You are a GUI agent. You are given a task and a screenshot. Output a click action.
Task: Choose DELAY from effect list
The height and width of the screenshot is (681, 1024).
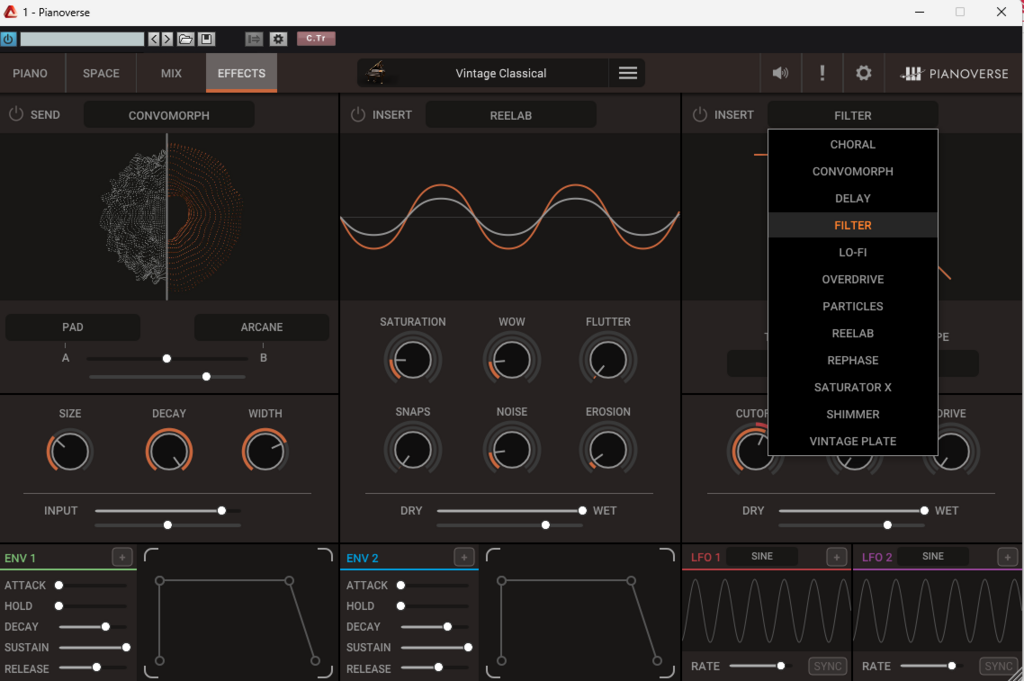click(853, 198)
